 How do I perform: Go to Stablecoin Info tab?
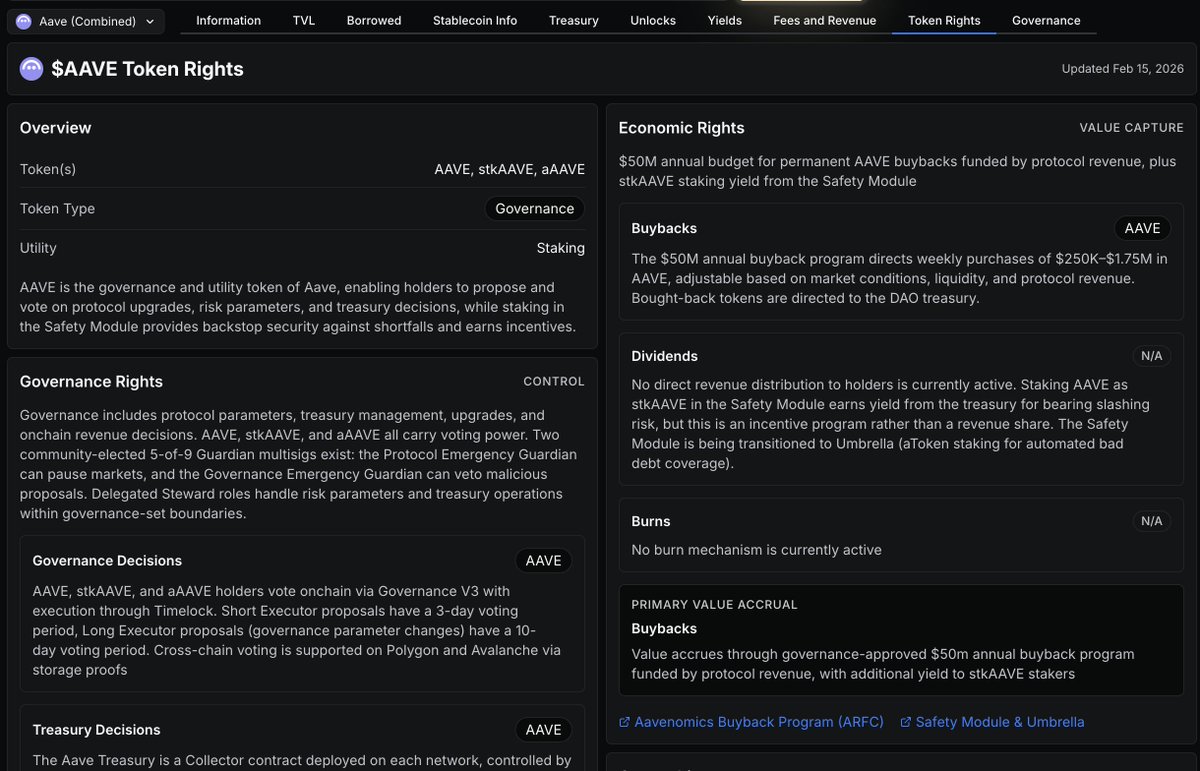475,20
